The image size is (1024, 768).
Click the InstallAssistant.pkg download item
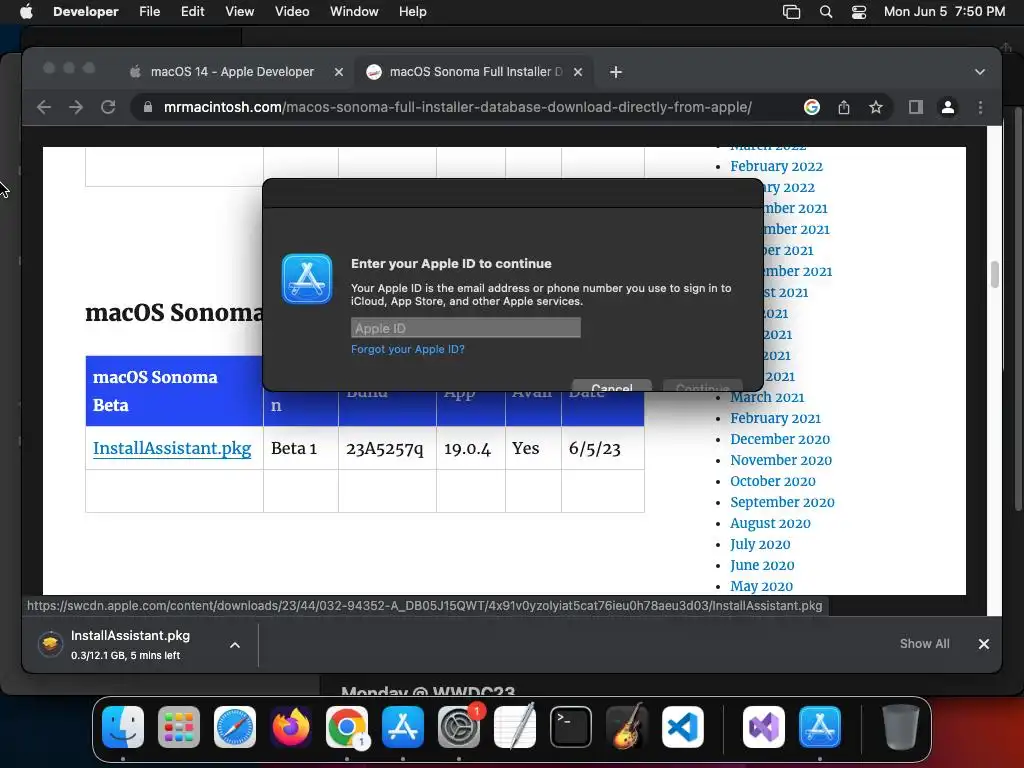click(131, 645)
